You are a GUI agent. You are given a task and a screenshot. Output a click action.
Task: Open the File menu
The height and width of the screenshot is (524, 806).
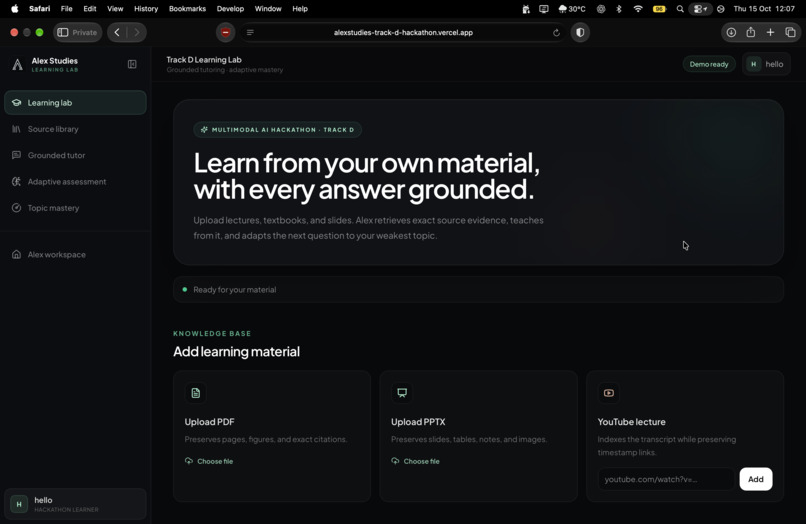click(66, 9)
